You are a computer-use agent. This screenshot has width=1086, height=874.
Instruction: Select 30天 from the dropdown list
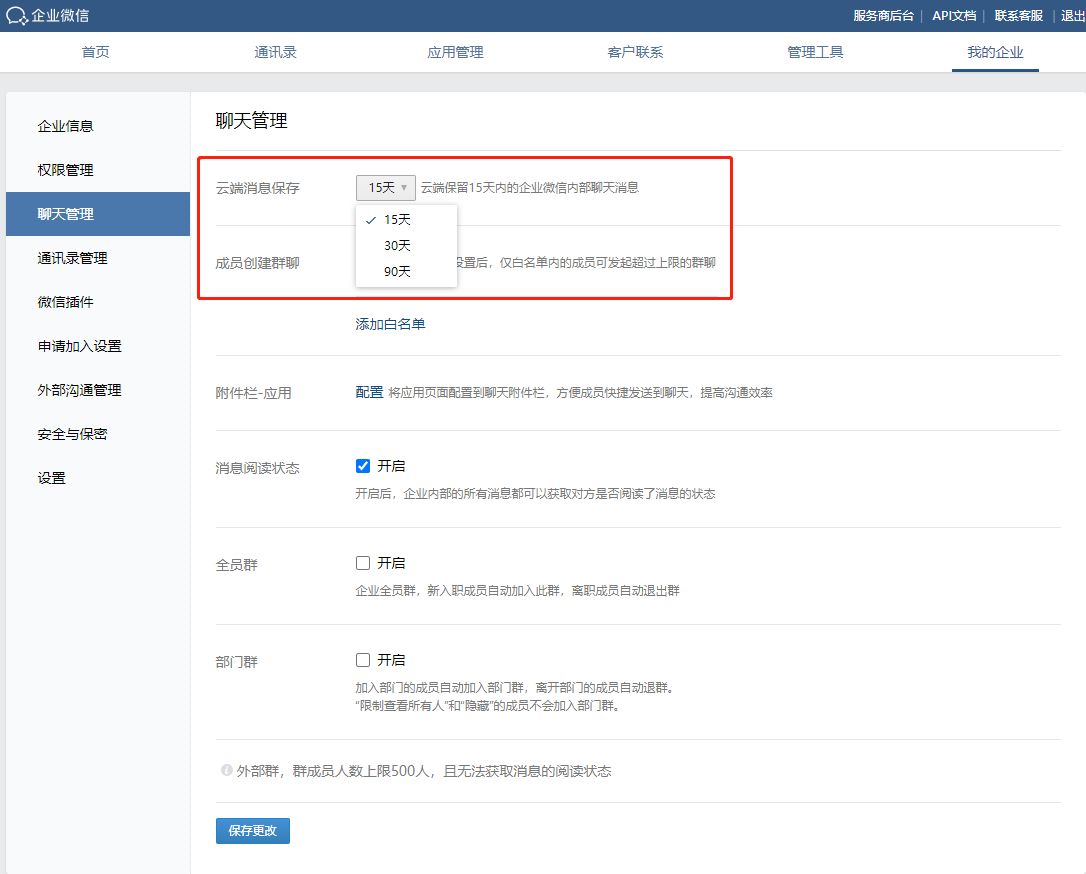(397, 246)
